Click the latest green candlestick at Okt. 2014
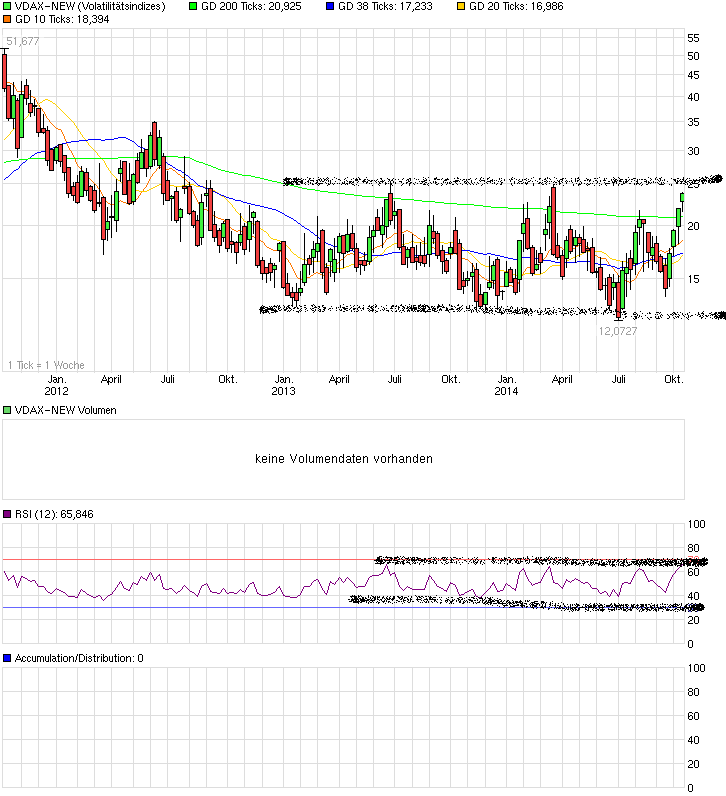This screenshot has width=726, height=796. (x=683, y=197)
